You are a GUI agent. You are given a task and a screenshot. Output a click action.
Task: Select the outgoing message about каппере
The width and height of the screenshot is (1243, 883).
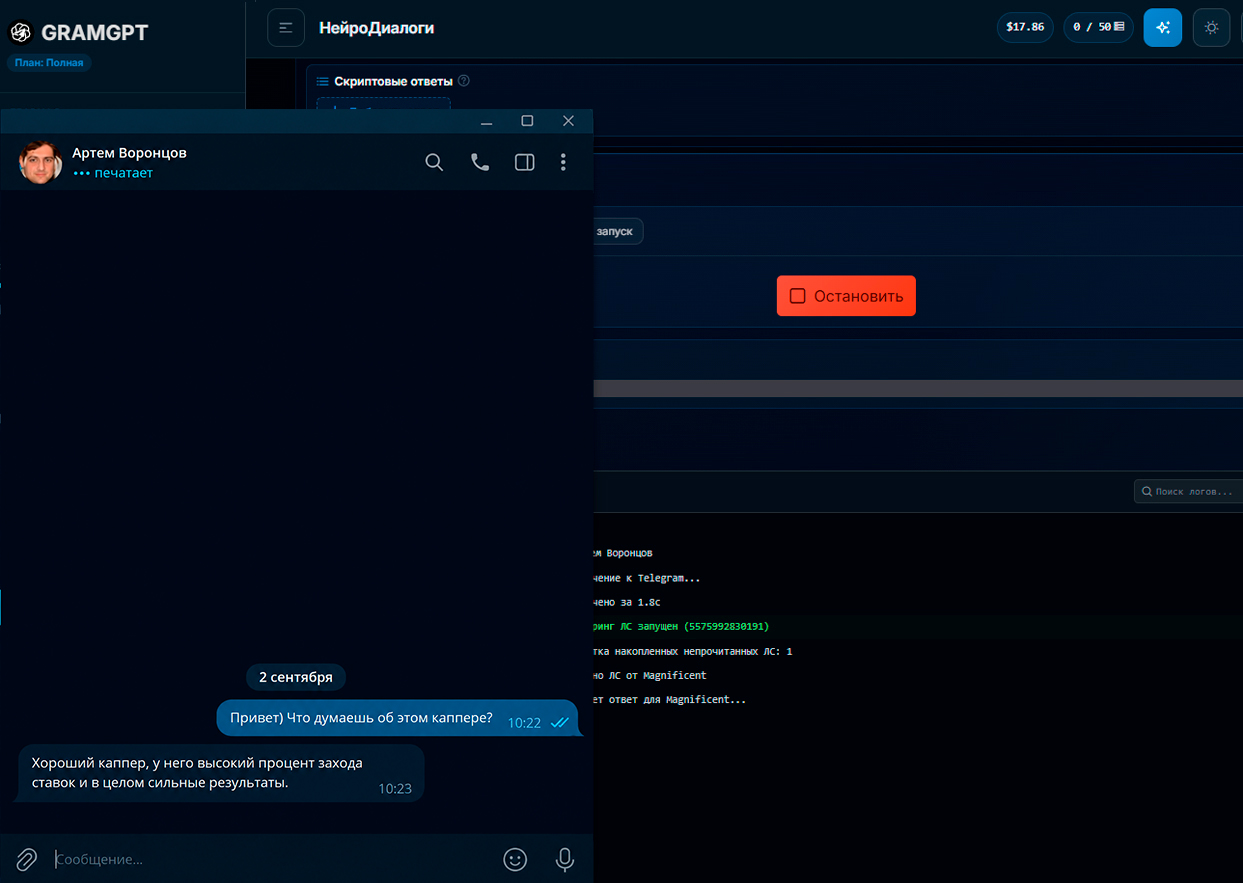[x=398, y=720]
